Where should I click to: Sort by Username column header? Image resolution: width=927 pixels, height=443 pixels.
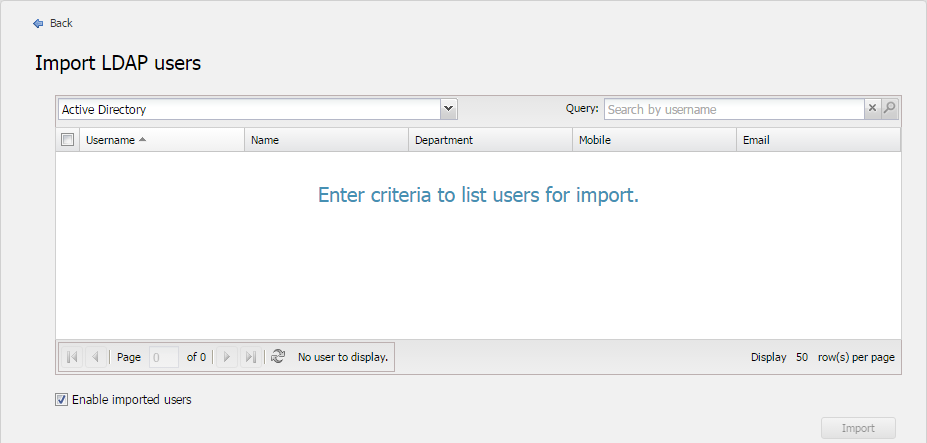[x=111, y=140]
